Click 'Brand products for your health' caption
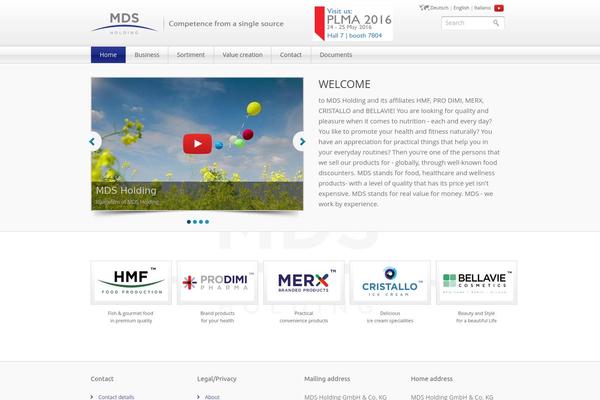This screenshot has width=600, height=400. [x=217, y=317]
